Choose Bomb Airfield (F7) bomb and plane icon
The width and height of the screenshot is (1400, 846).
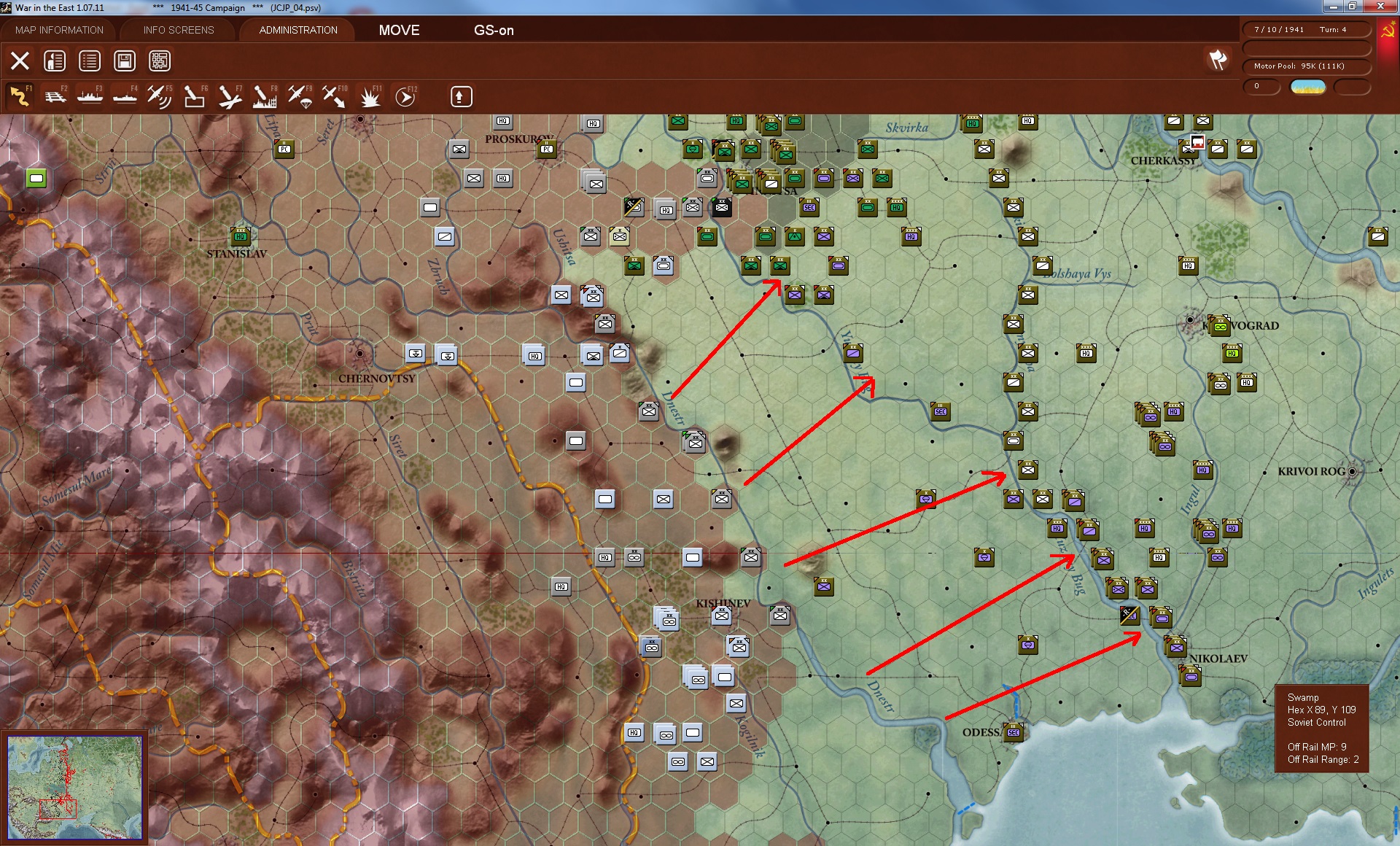[x=230, y=96]
